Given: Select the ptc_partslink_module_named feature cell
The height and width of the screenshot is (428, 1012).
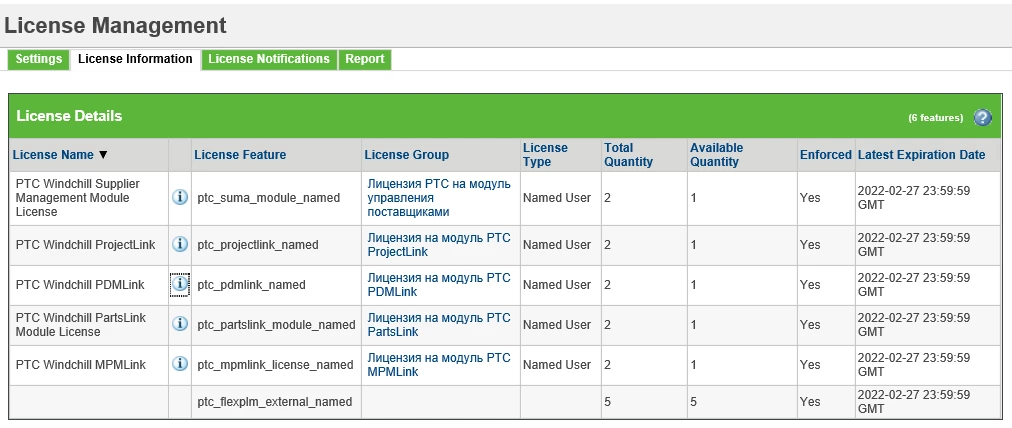Looking at the screenshot, I should click(x=276, y=325).
